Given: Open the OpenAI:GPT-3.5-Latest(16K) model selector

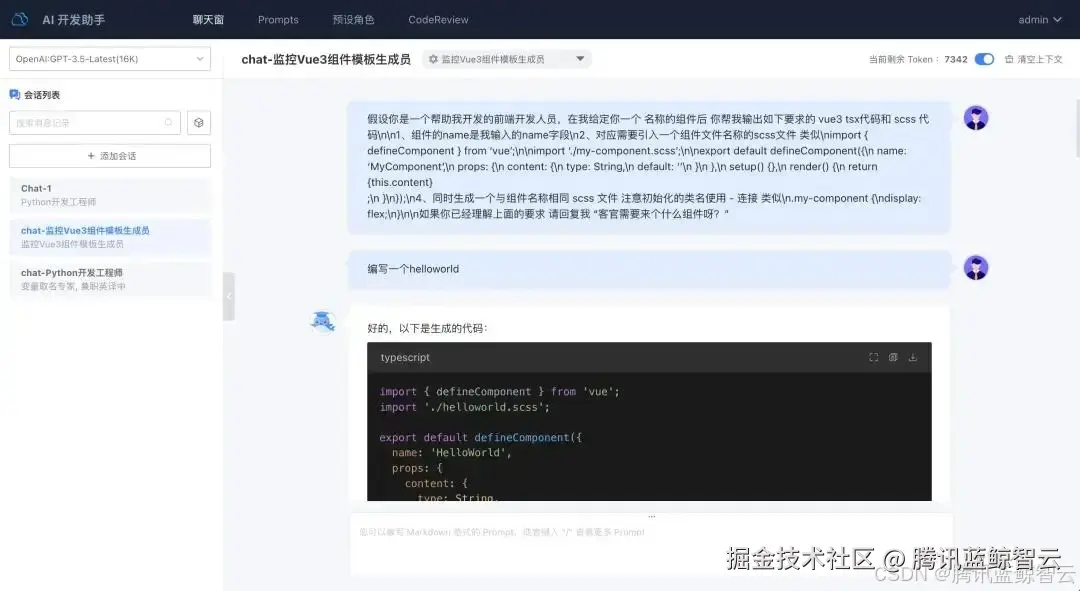Looking at the screenshot, I should point(110,58).
